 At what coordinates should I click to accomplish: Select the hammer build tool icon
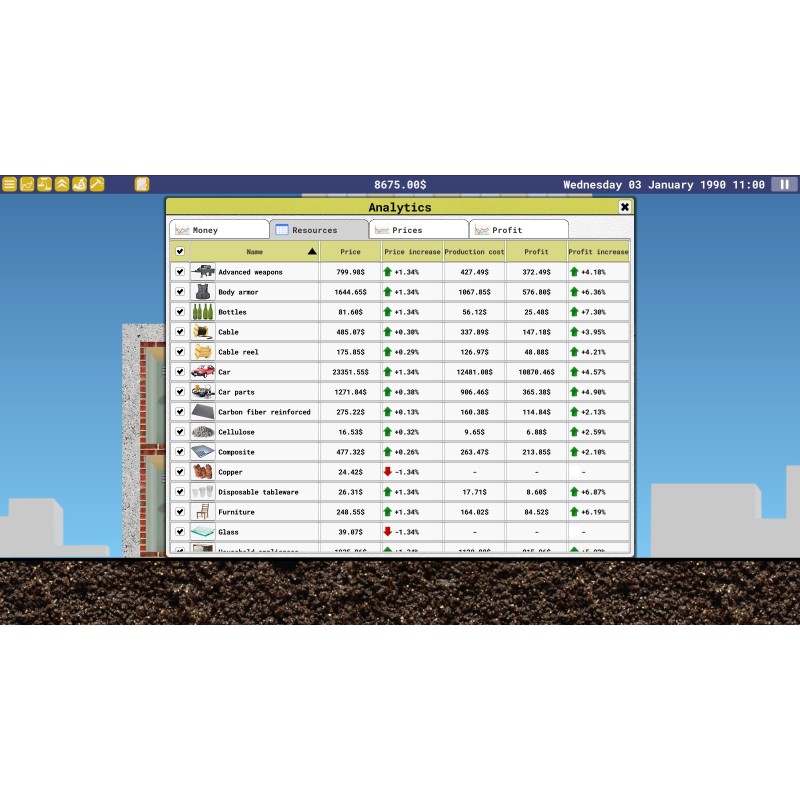click(97, 184)
